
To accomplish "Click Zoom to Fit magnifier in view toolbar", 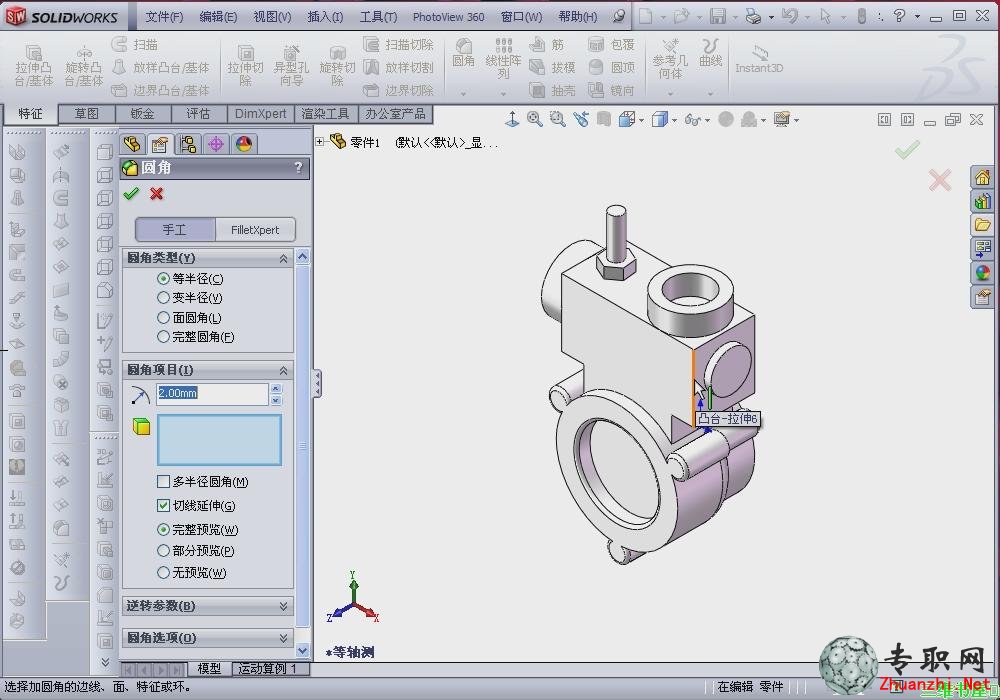I will [534, 119].
